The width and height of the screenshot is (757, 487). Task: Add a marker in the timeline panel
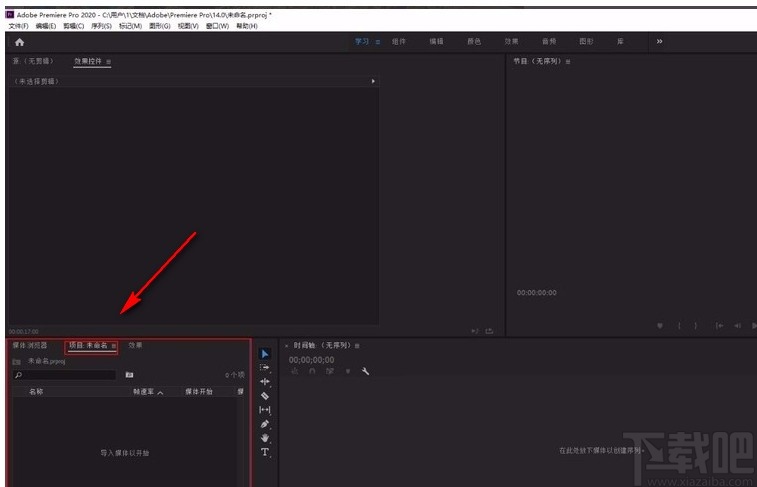[x=348, y=371]
